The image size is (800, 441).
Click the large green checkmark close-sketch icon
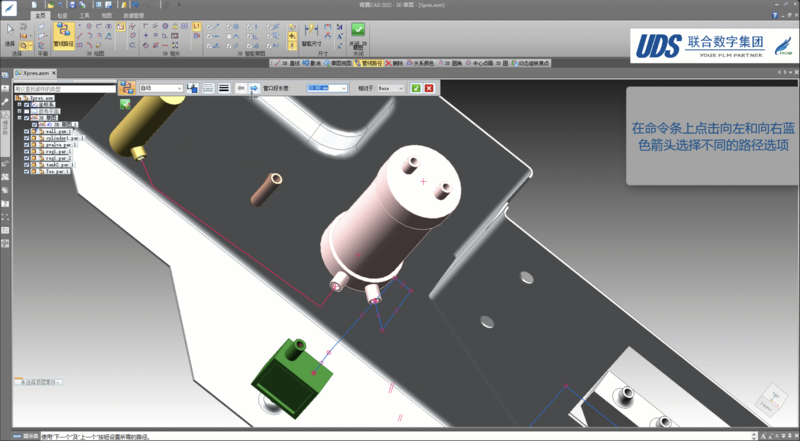[x=358, y=31]
